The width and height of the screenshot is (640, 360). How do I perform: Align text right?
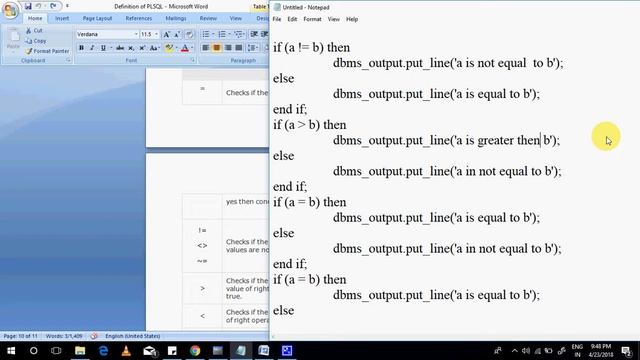coord(228,48)
